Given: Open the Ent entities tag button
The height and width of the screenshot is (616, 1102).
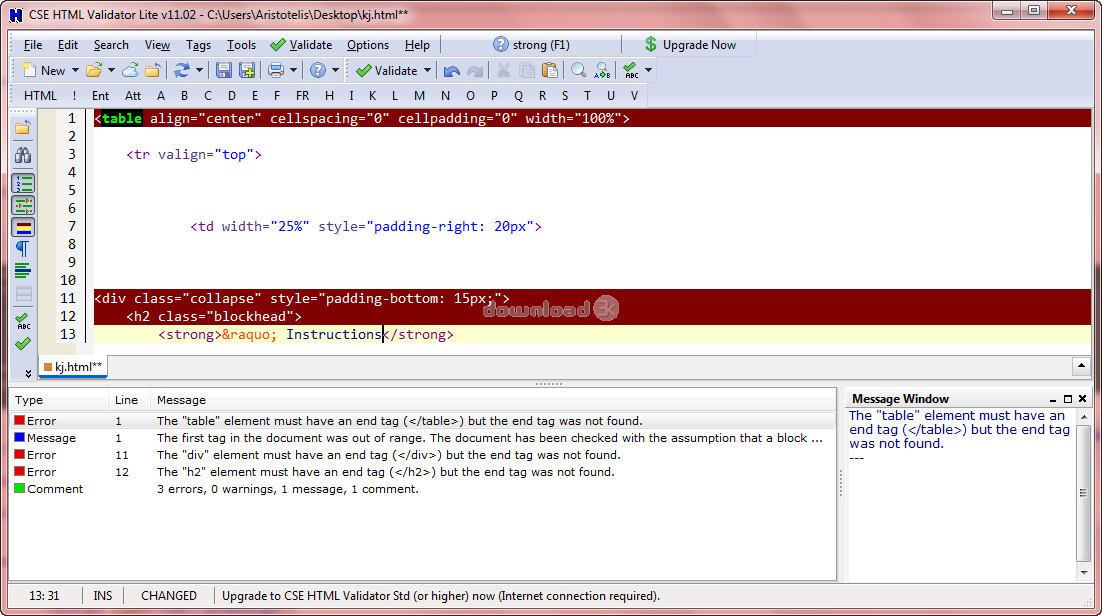Looking at the screenshot, I should (x=101, y=96).
